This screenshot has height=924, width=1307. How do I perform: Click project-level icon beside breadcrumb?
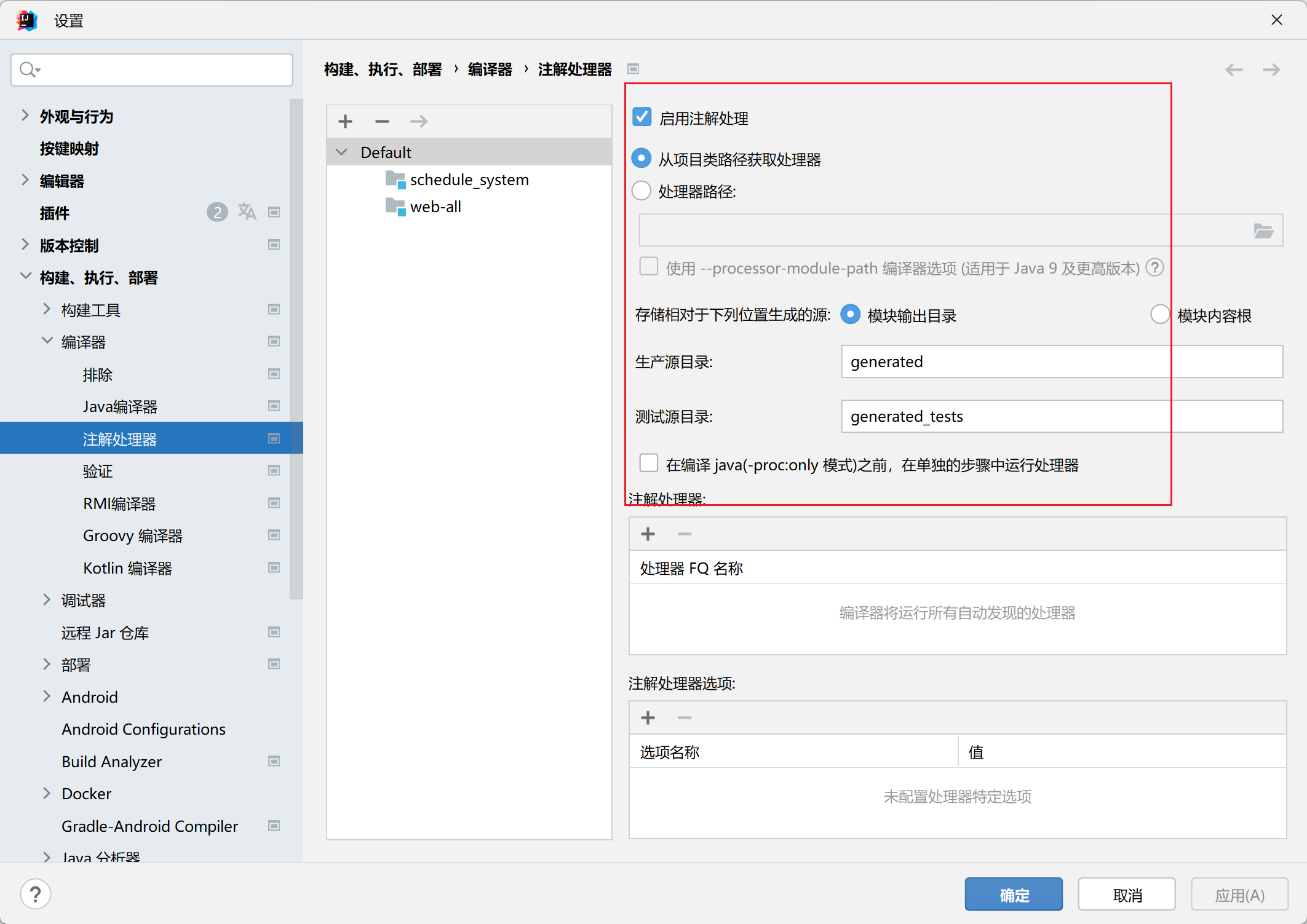click(633, 69)
